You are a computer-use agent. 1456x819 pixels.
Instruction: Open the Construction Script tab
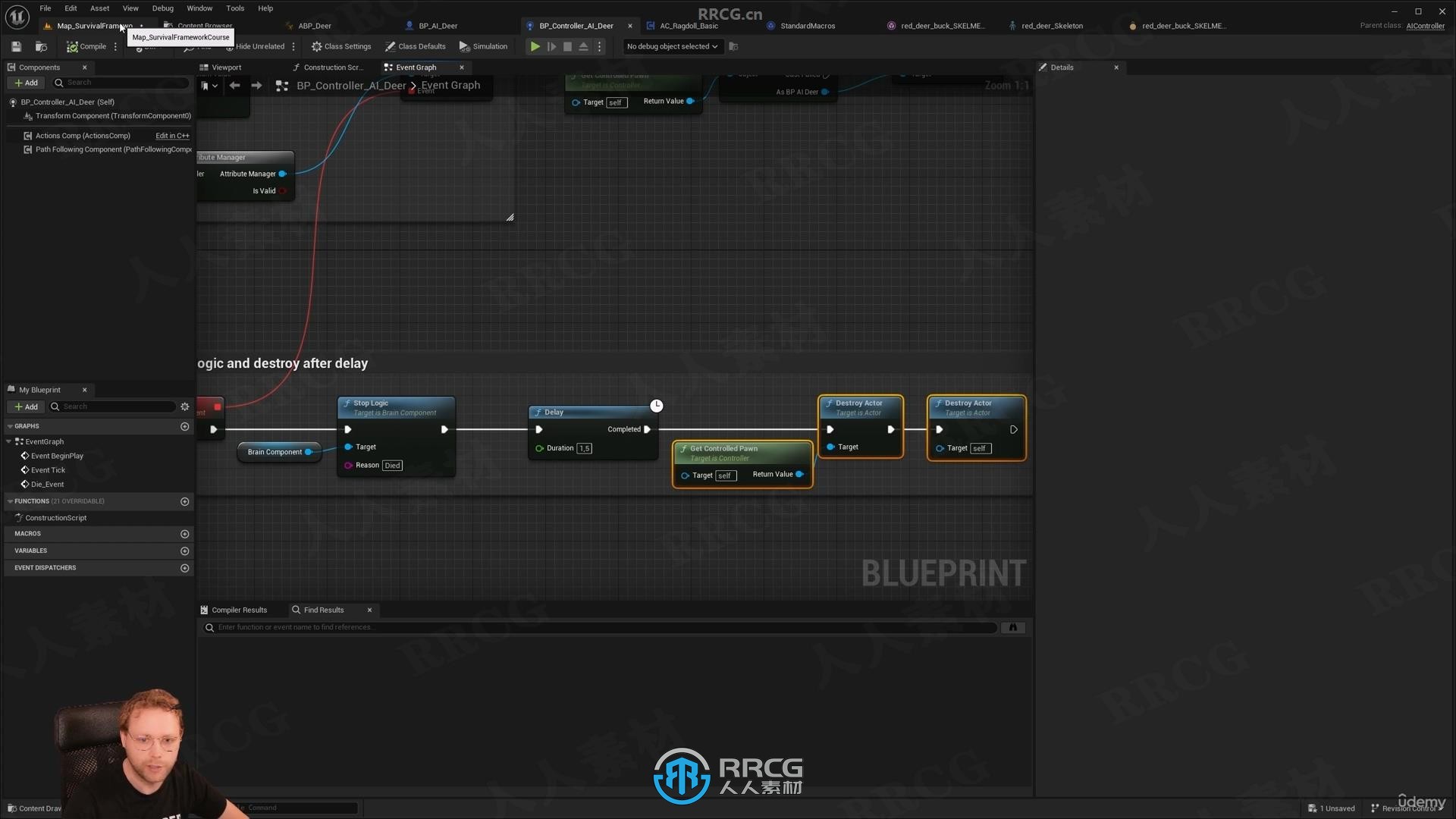click(333, 67)
